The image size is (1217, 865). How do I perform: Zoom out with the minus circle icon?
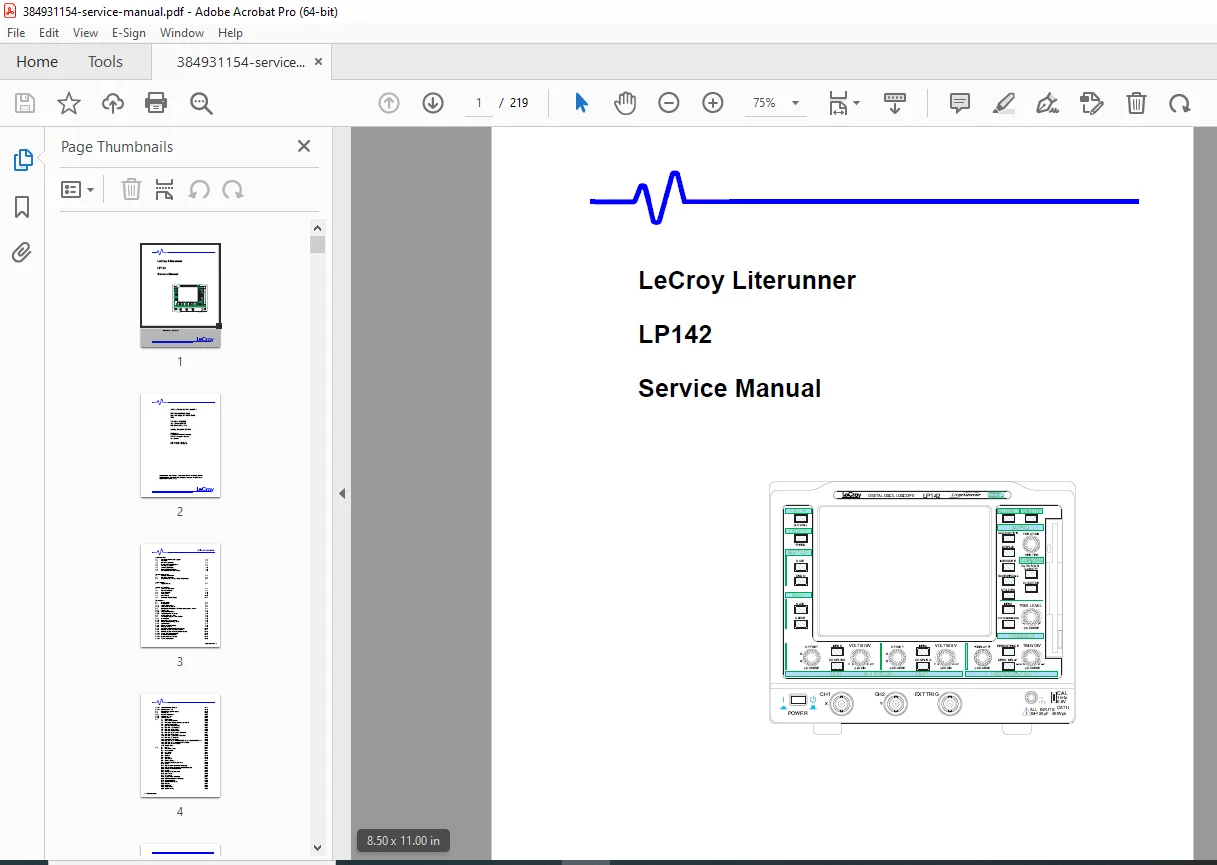click(669, 103)
